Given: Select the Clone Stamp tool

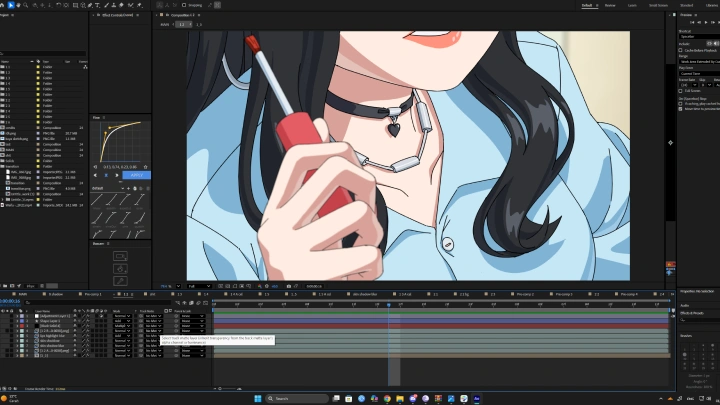Looking at the screenshot, I should pos(114,5).
